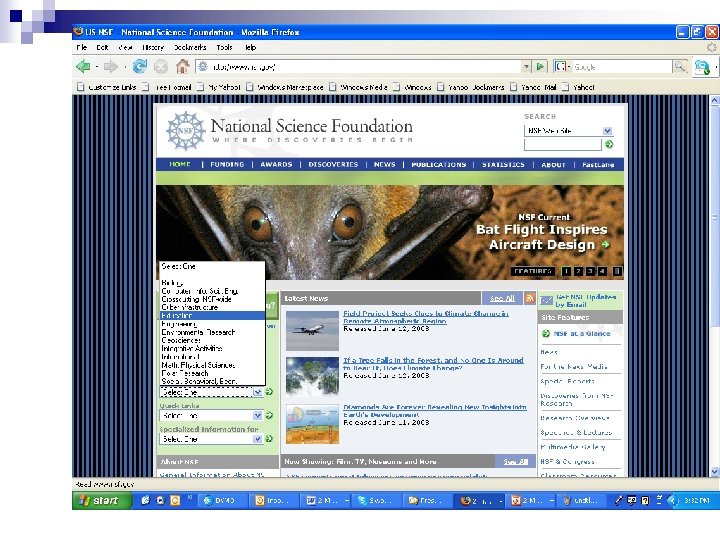This screenshot has width=720, height=540.
Task: Click the first quick launch icon on taskbar
Action: [145, 500]
